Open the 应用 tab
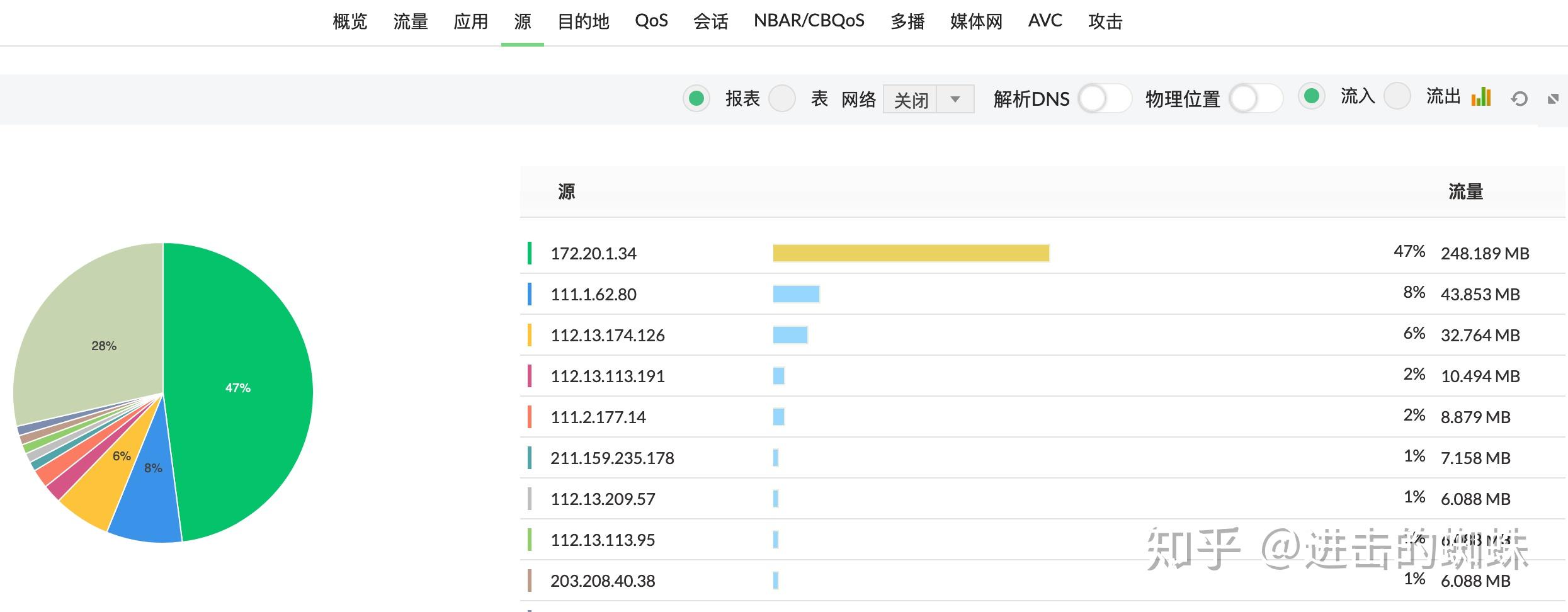This screenshot has width=1568, height=612. click(x=470, y=21)
